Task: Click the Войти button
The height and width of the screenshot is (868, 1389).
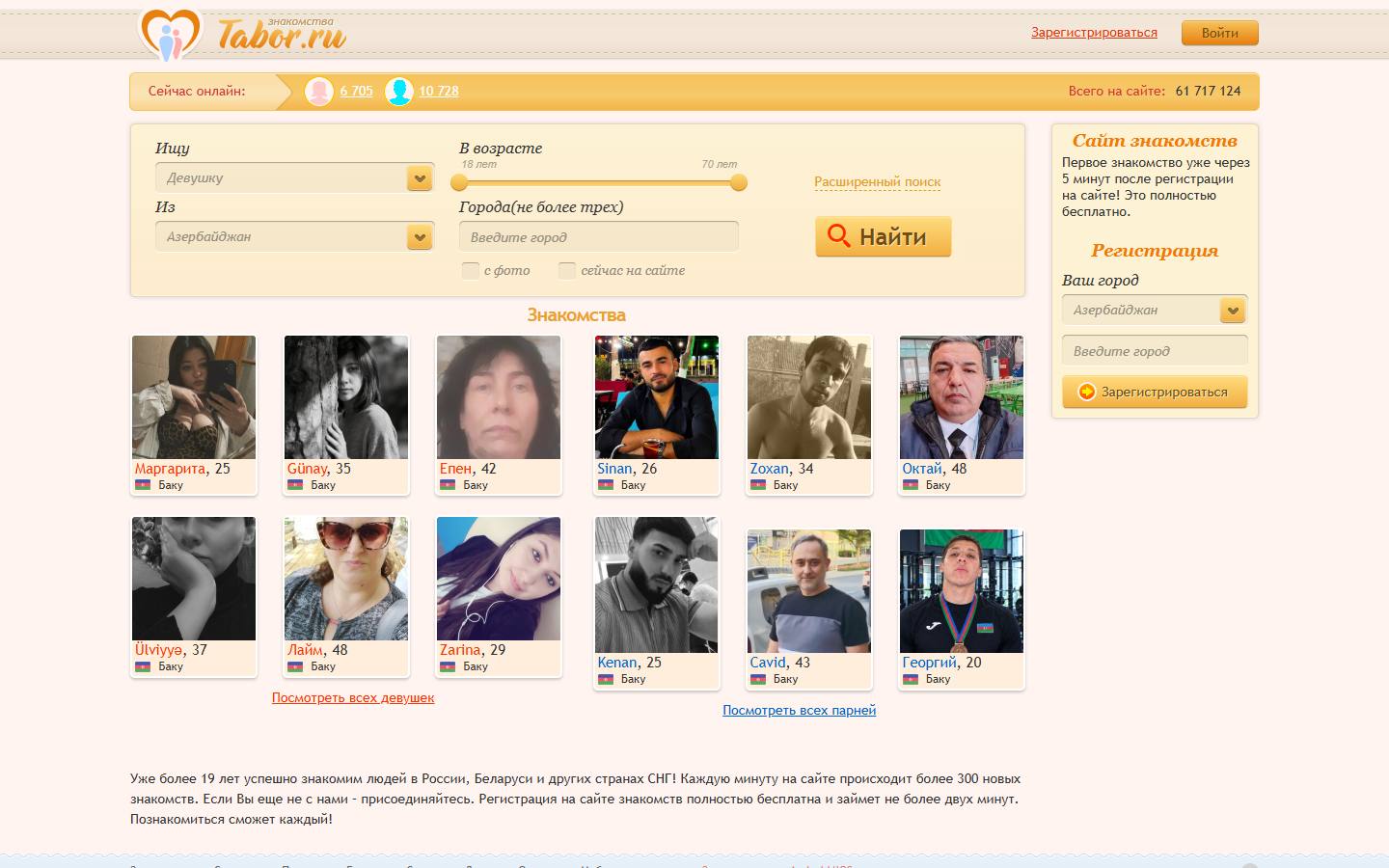Action: 1220,33
